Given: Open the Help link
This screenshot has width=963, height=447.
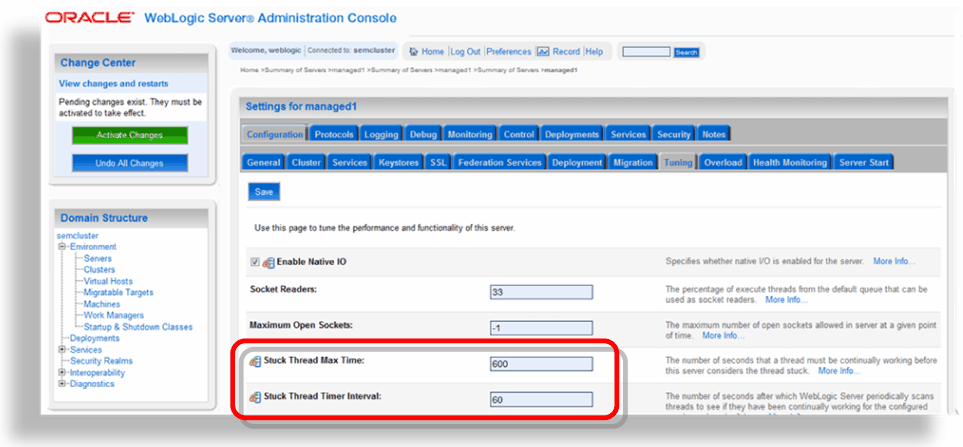Looking at the screenshot, I should 594,52.
